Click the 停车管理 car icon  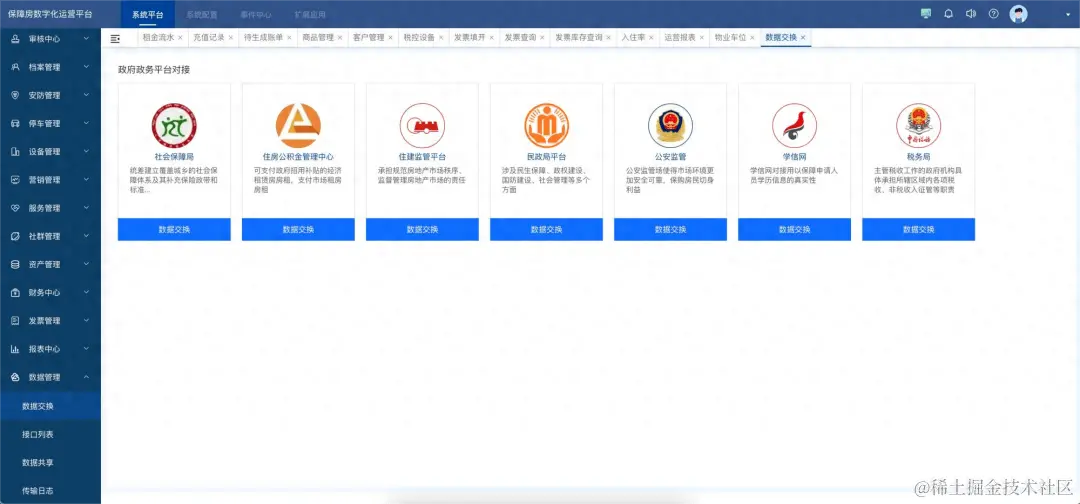pos(14,124)
